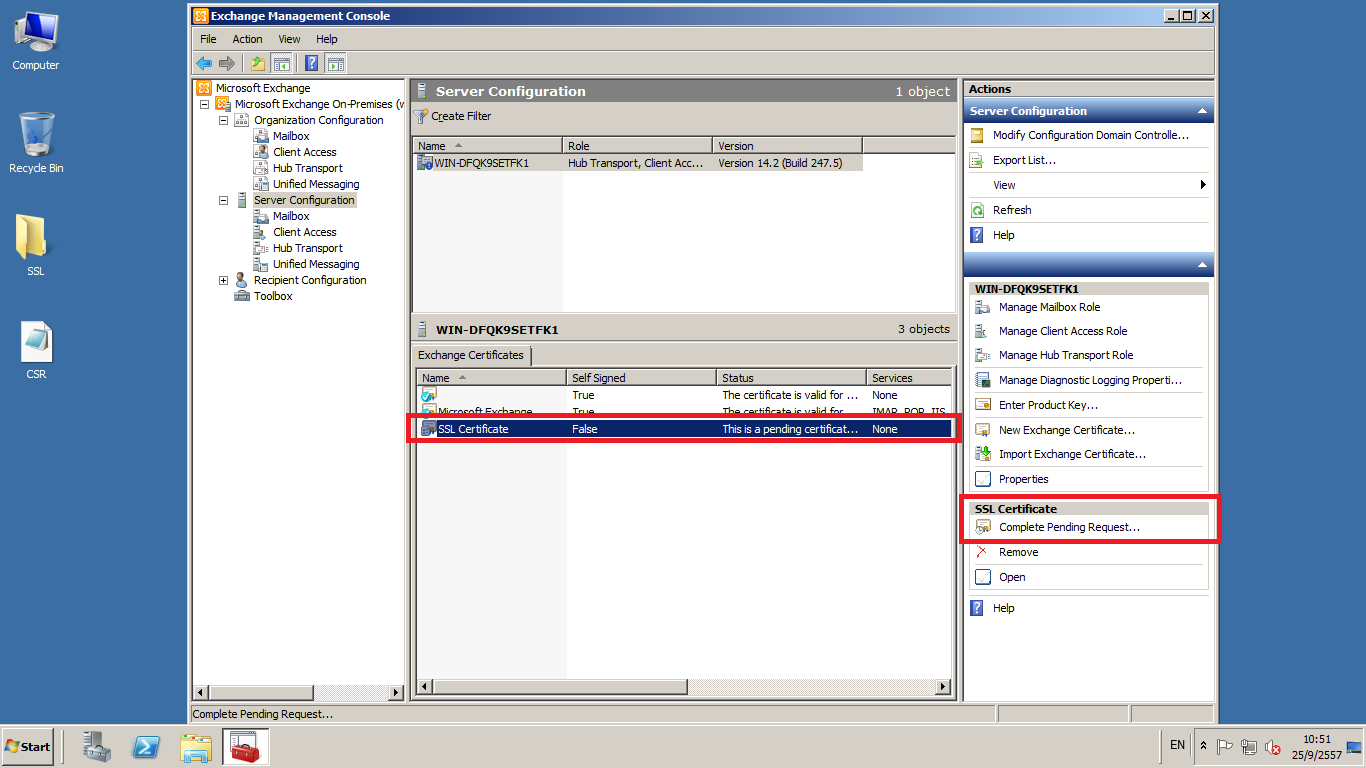Launch PowerShell from the taskbar
1366x768 pixels.
click(x=147, y=747)
